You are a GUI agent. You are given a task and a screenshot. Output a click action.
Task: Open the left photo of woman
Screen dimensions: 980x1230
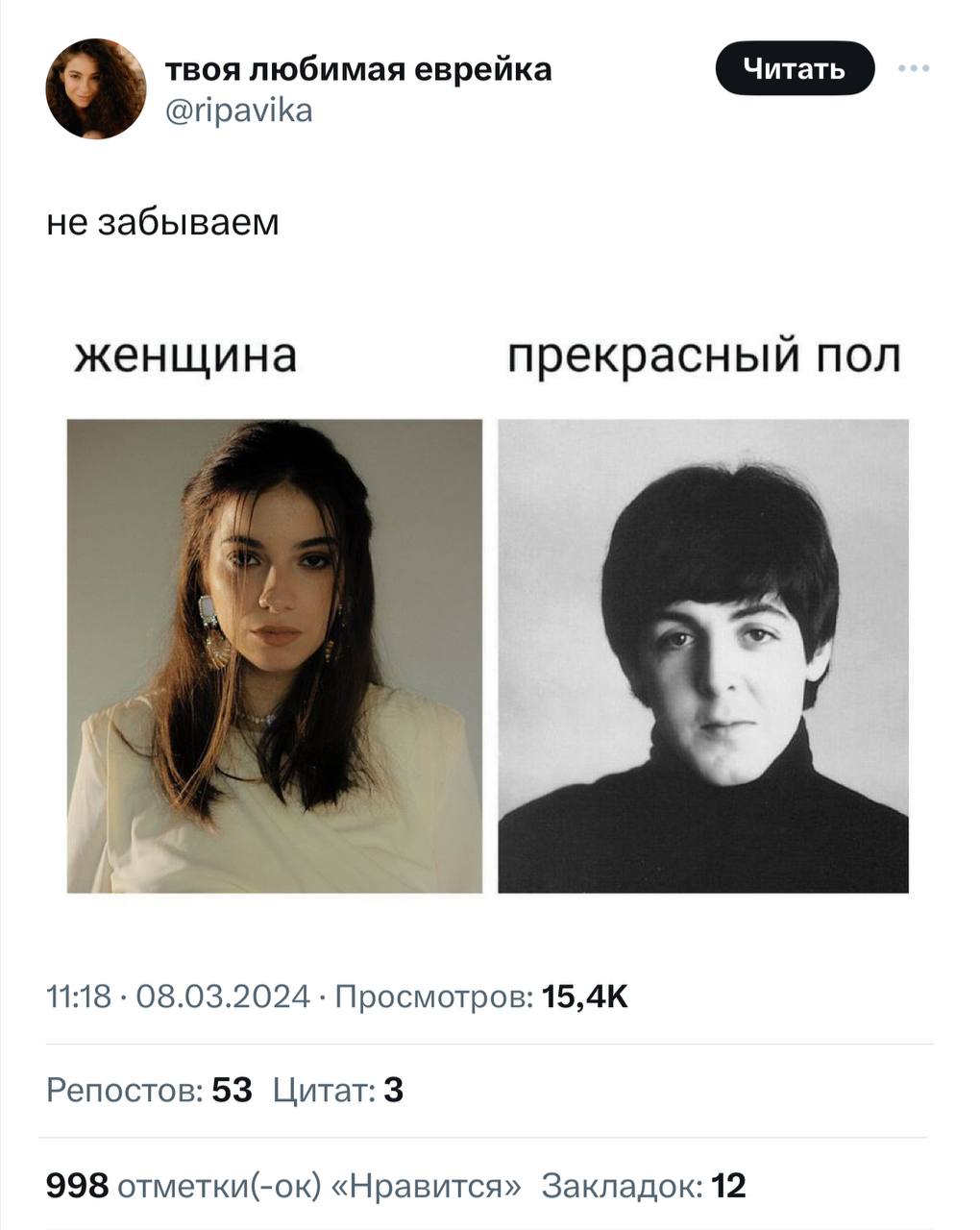[274, 655]
